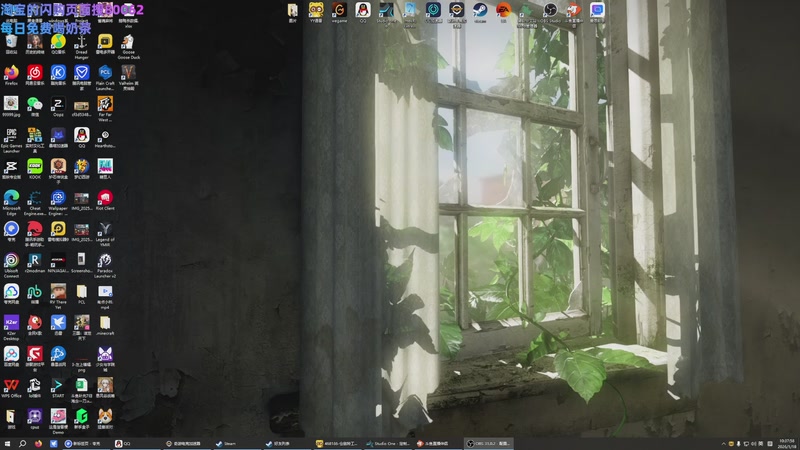Open Paradox Launcher v2 shortcut
This screenshot has height=450, width=800.
pos(105,264)
